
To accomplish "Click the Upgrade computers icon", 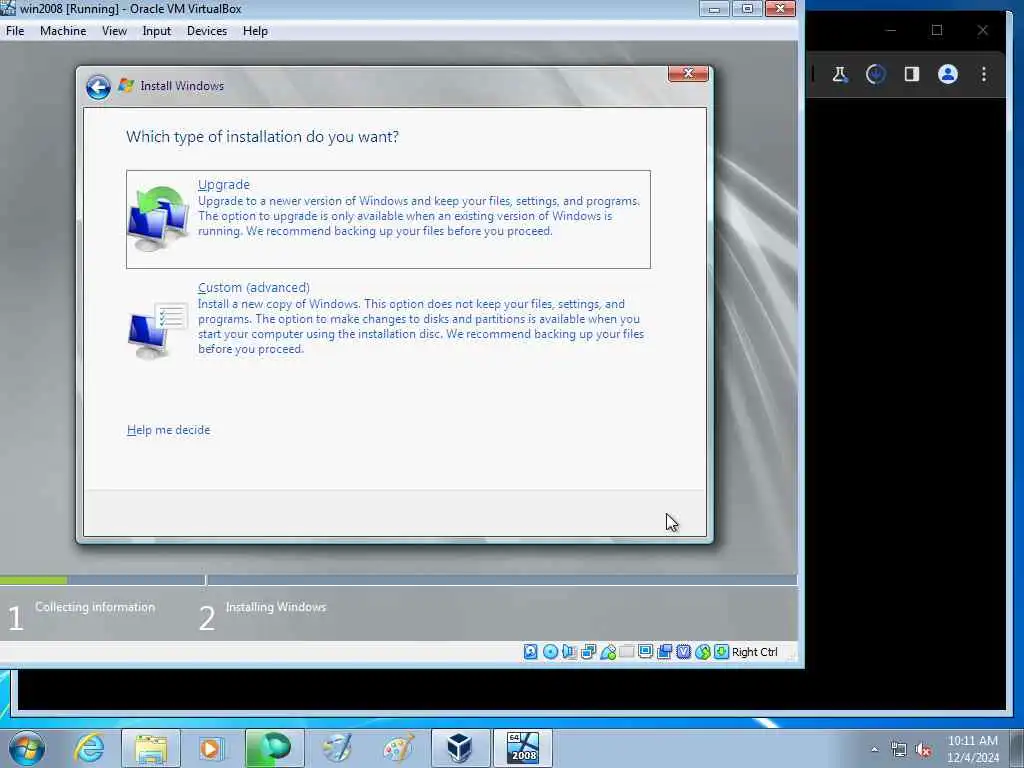I will pos(157,219).
